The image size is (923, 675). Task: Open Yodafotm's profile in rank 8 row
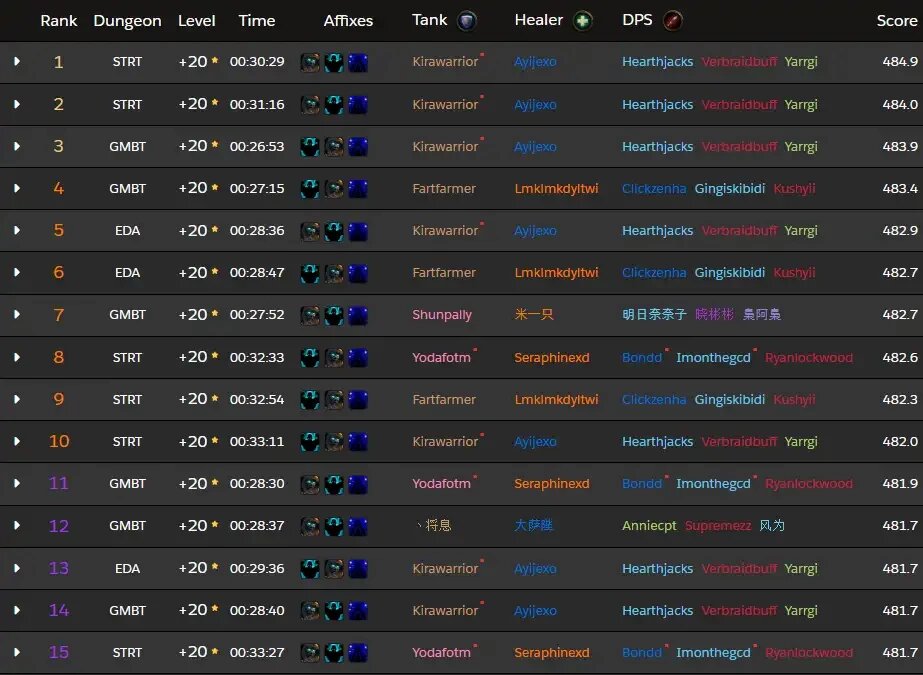441,357
